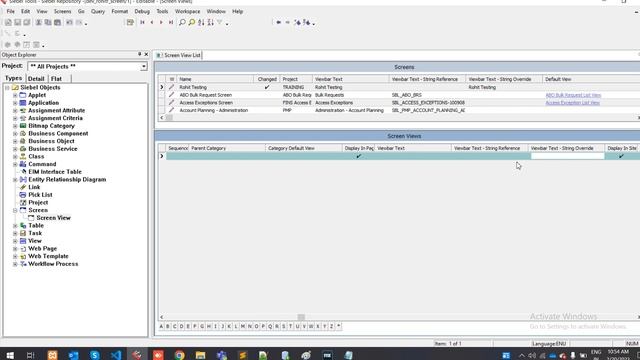Click the Name column header in Screens
Viewport: 640px width, 360px height.
(215, 79)
